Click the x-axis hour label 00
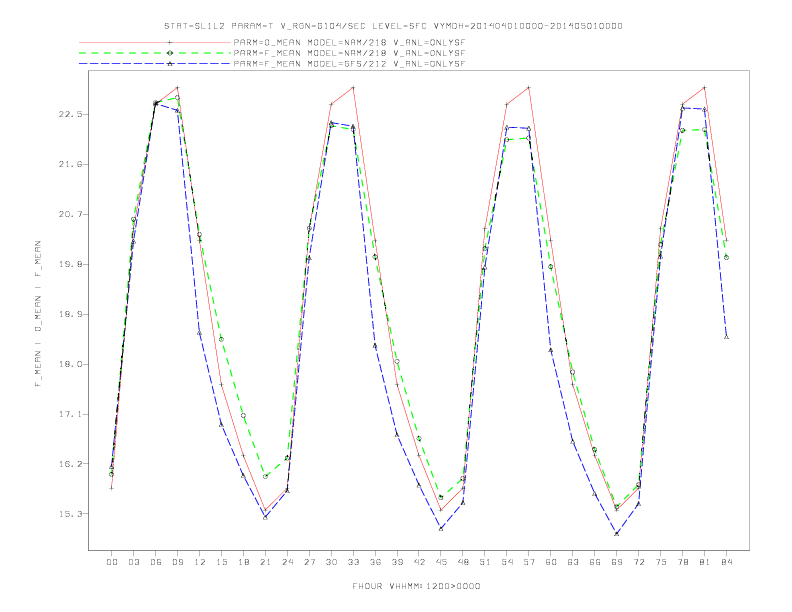This screenshot has height=612, width=792. click(112, 562)
